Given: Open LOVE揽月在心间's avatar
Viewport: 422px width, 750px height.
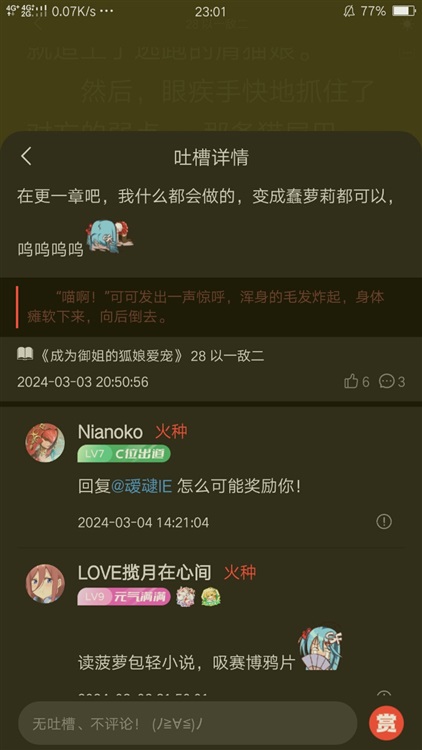Looking at the screenshot, I should click(x=45, y=583).
